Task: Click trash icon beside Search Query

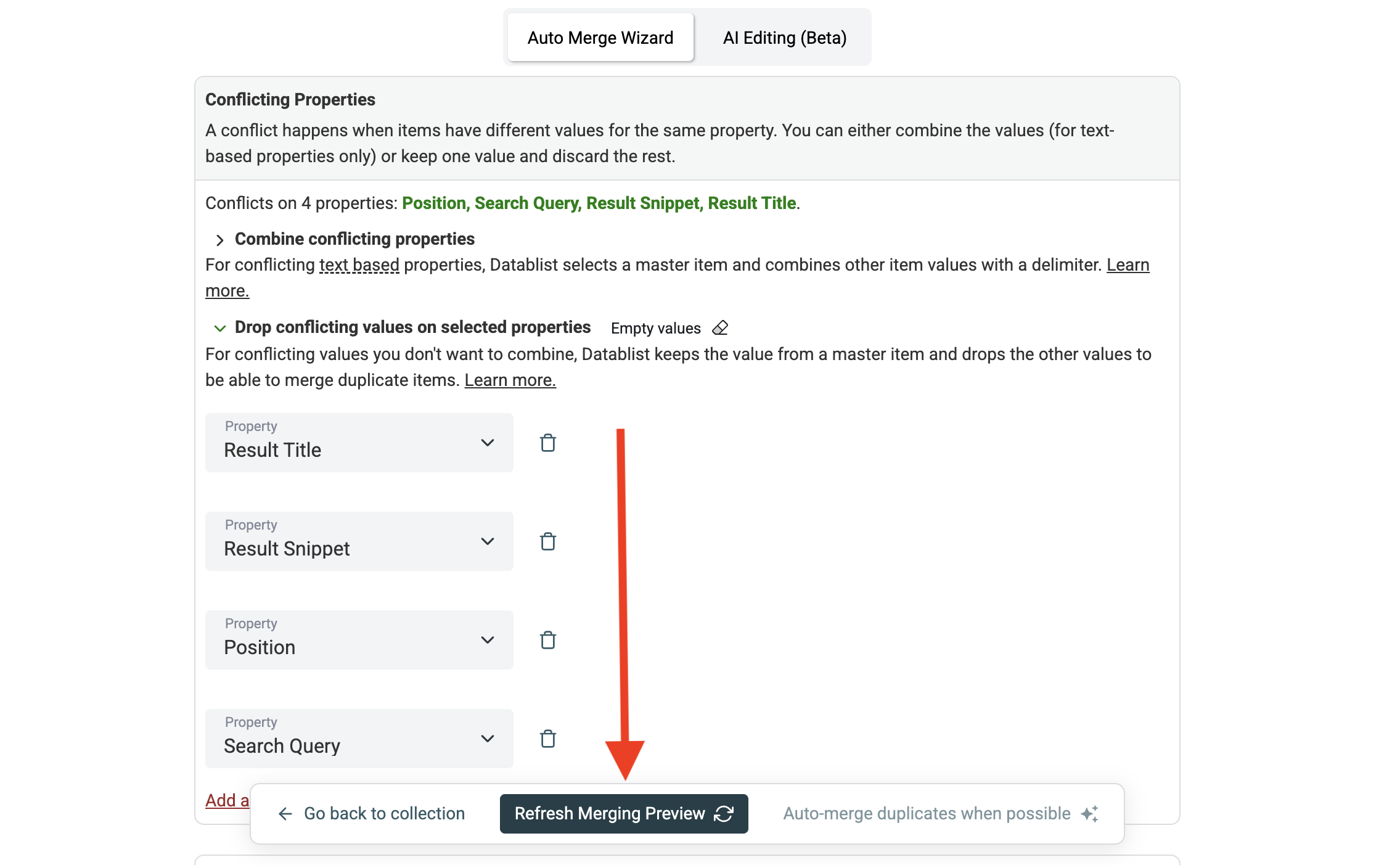Action: [547, 739]
